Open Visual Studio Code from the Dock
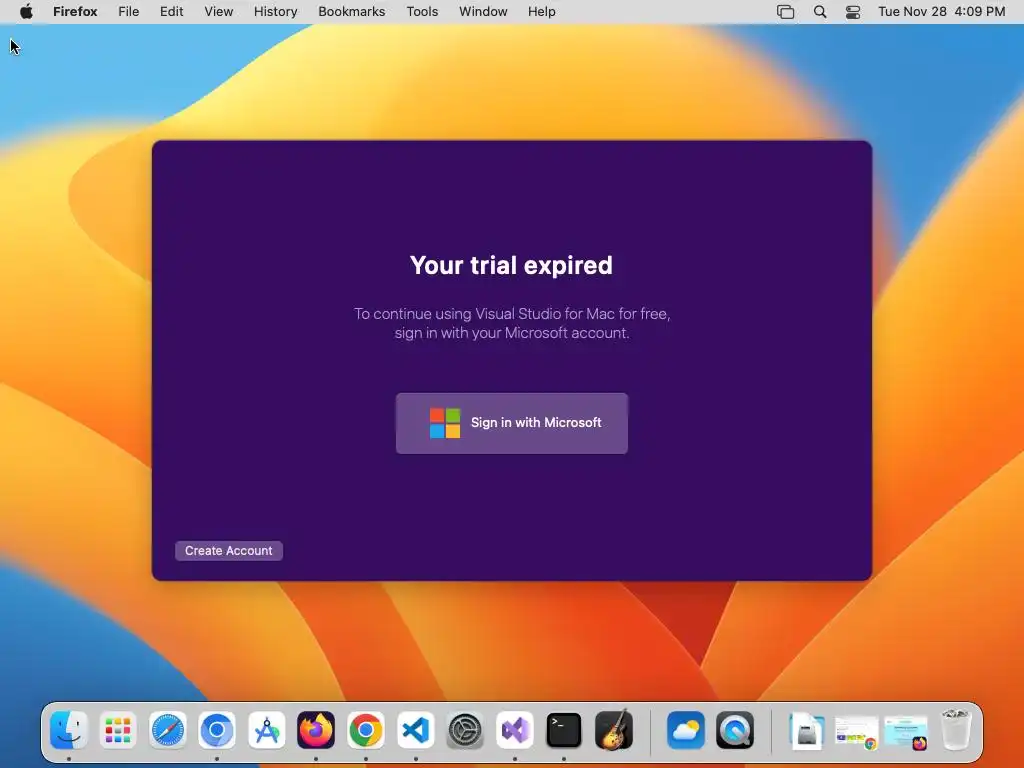The height and width of the screenshot is (768, 1024). pos(415,729)
